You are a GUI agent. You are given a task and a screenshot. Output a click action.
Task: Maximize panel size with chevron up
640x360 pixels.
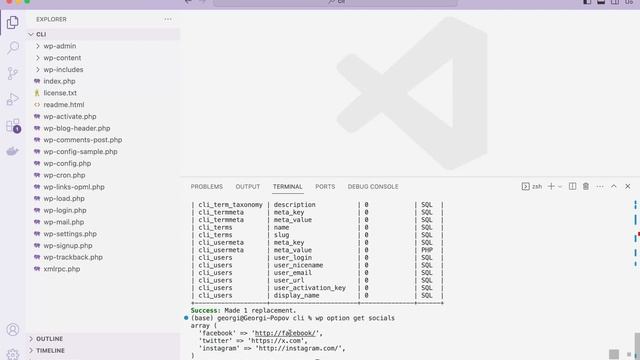point(613,187)
